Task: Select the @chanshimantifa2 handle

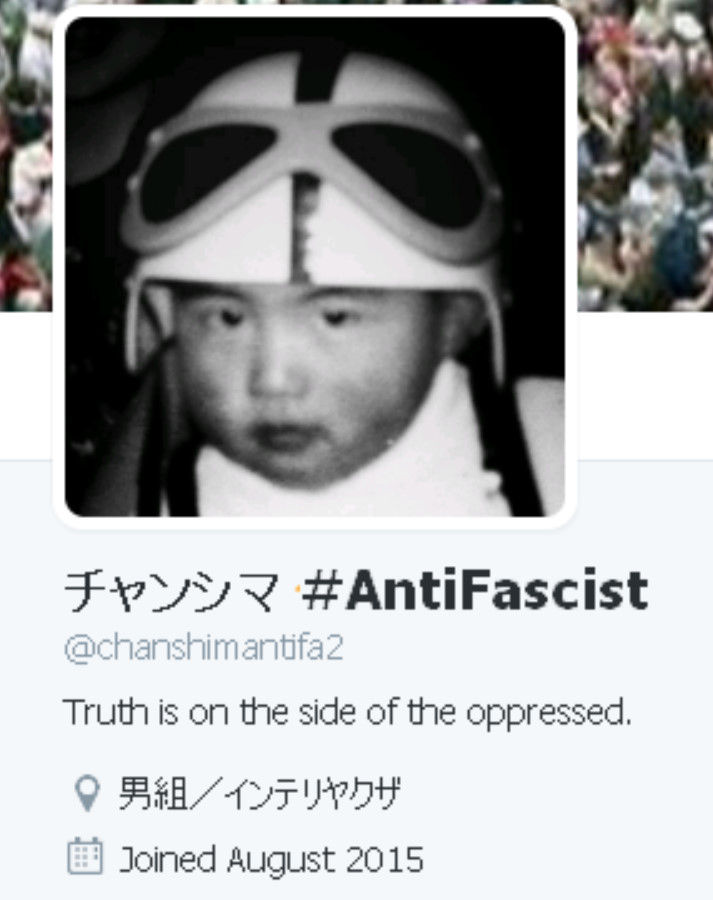Action: (204, 648)
